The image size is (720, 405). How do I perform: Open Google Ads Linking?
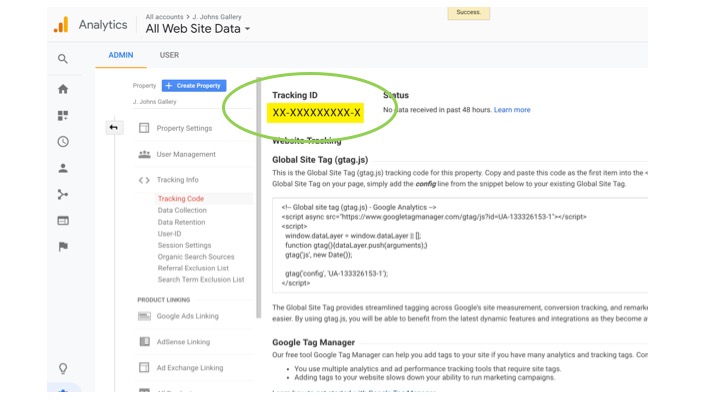(x=187, y=316)
